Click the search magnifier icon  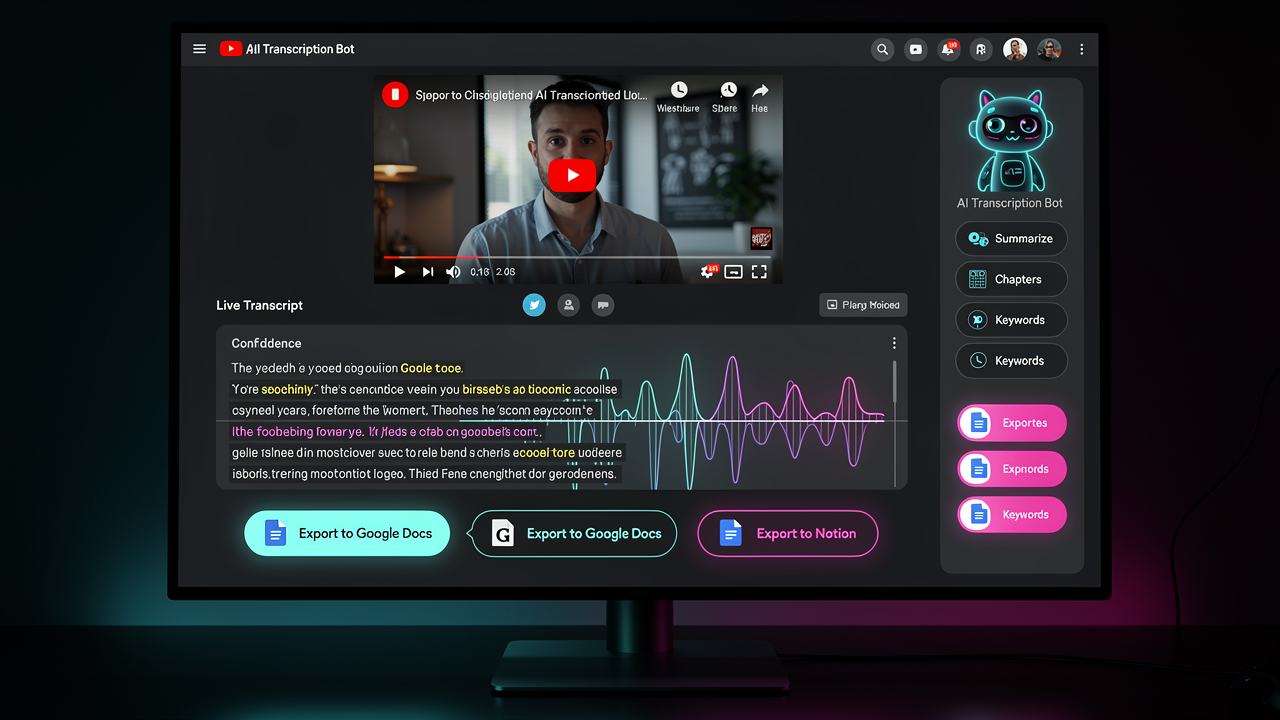pyautogui.click(x=882, y=49)
